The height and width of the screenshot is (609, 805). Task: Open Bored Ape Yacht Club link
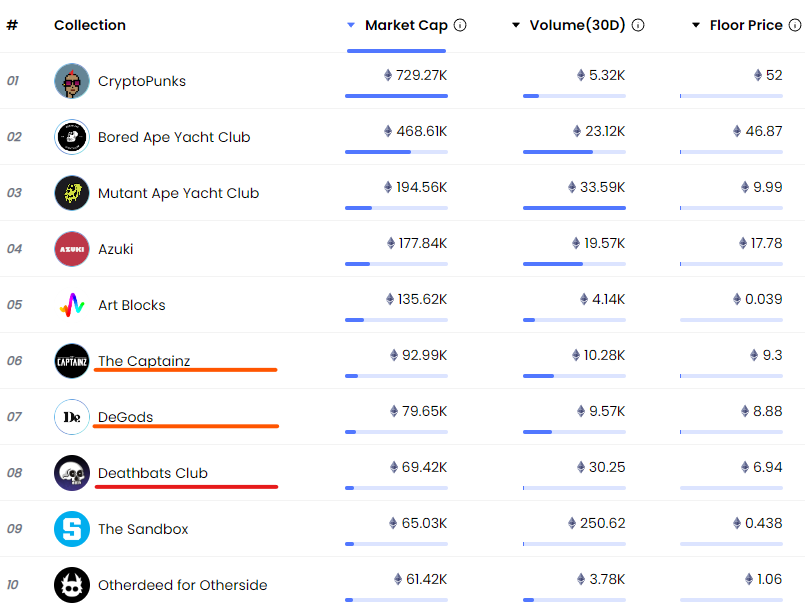(x=174, y=137)
